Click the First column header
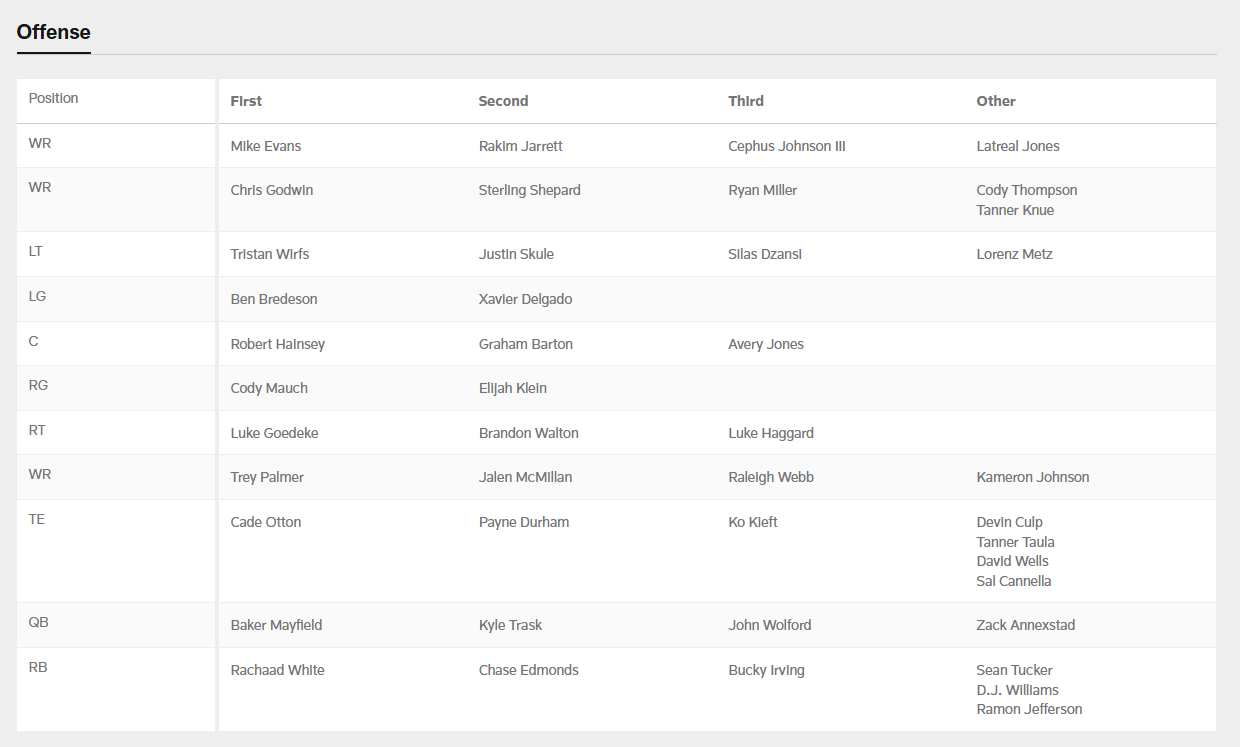This screenshot has height=747, width=1240. click(x=246, y=101)
